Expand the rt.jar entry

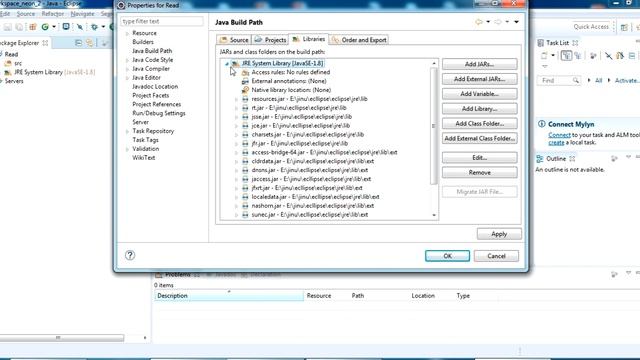(x=236, y=108)
